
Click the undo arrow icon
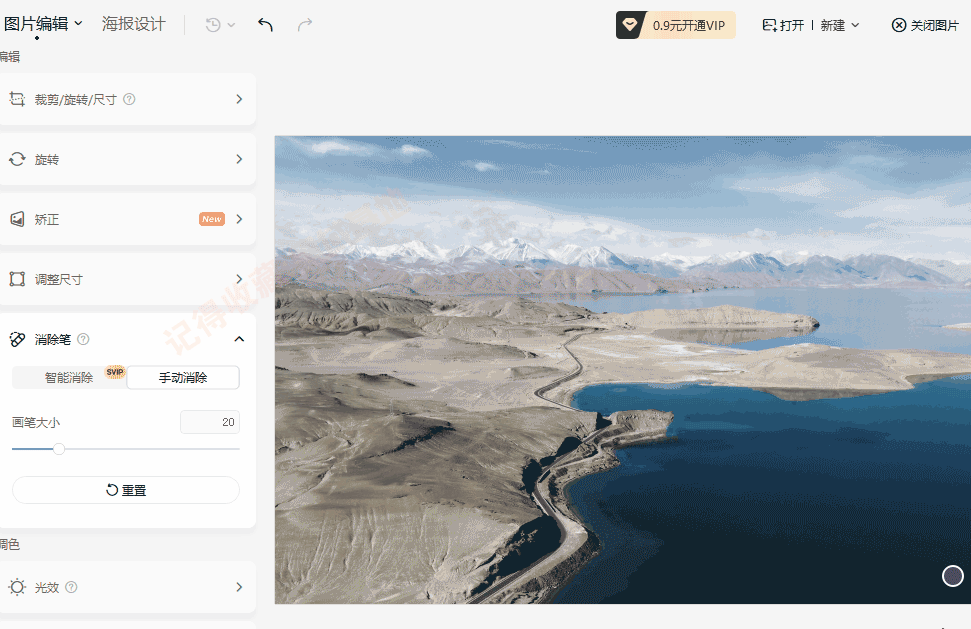(x=265, y=25)
